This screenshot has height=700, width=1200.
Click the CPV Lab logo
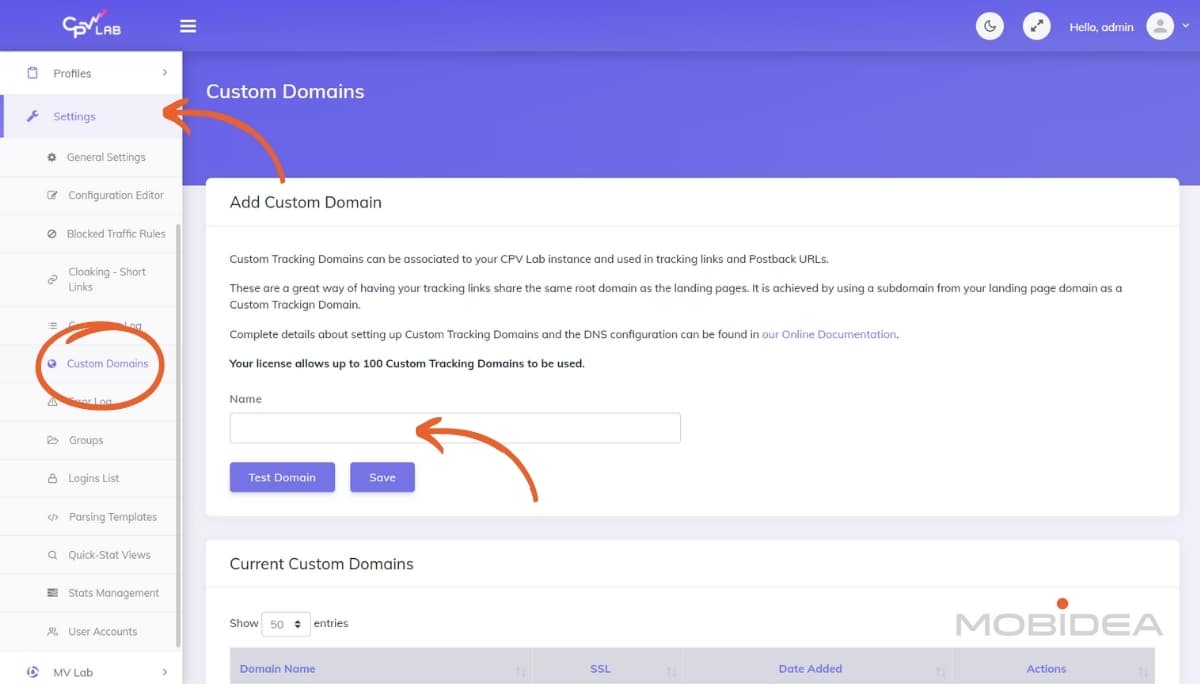(91, 24)
